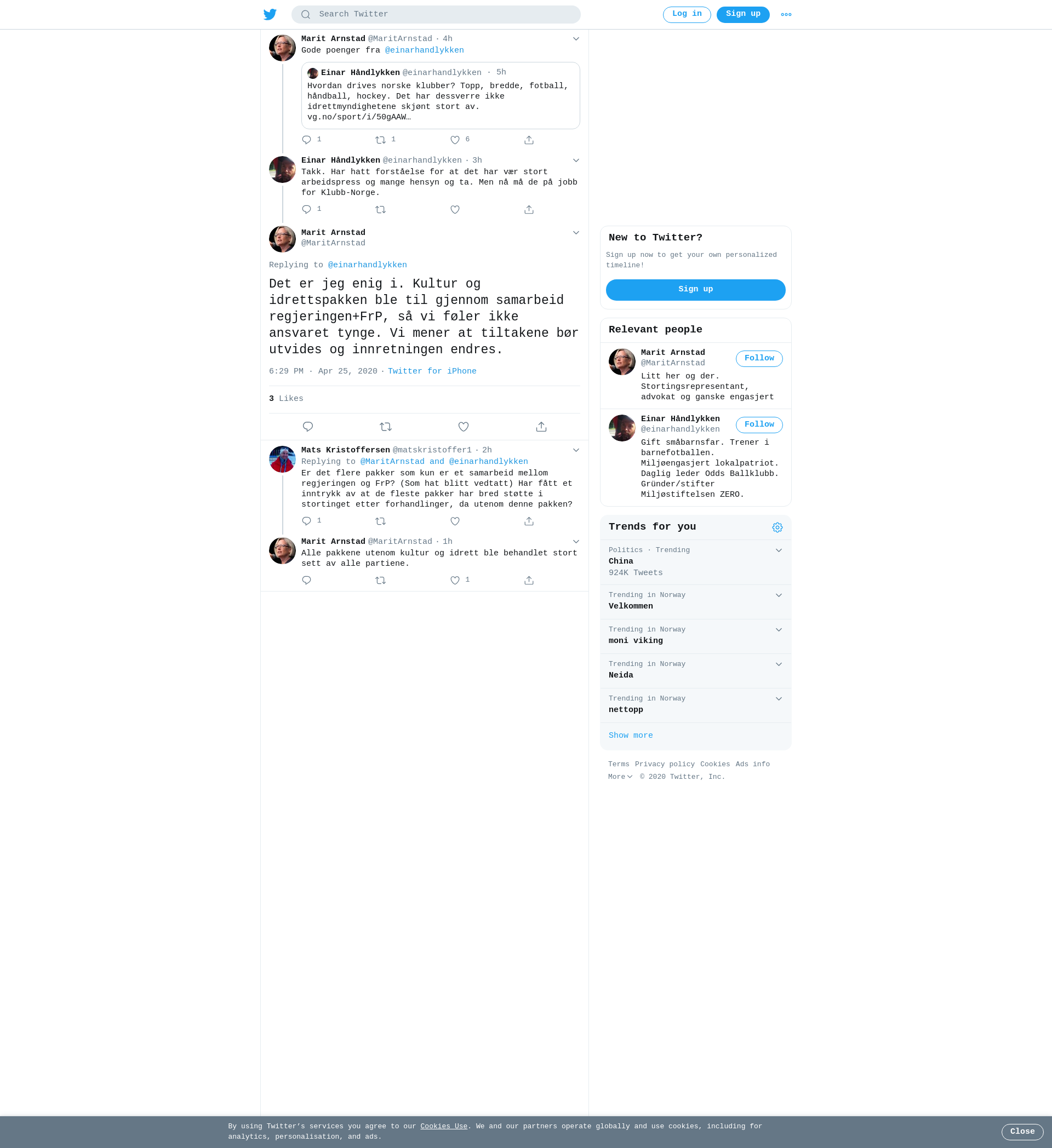Close the cookie notice banner

[1022, 1132]
